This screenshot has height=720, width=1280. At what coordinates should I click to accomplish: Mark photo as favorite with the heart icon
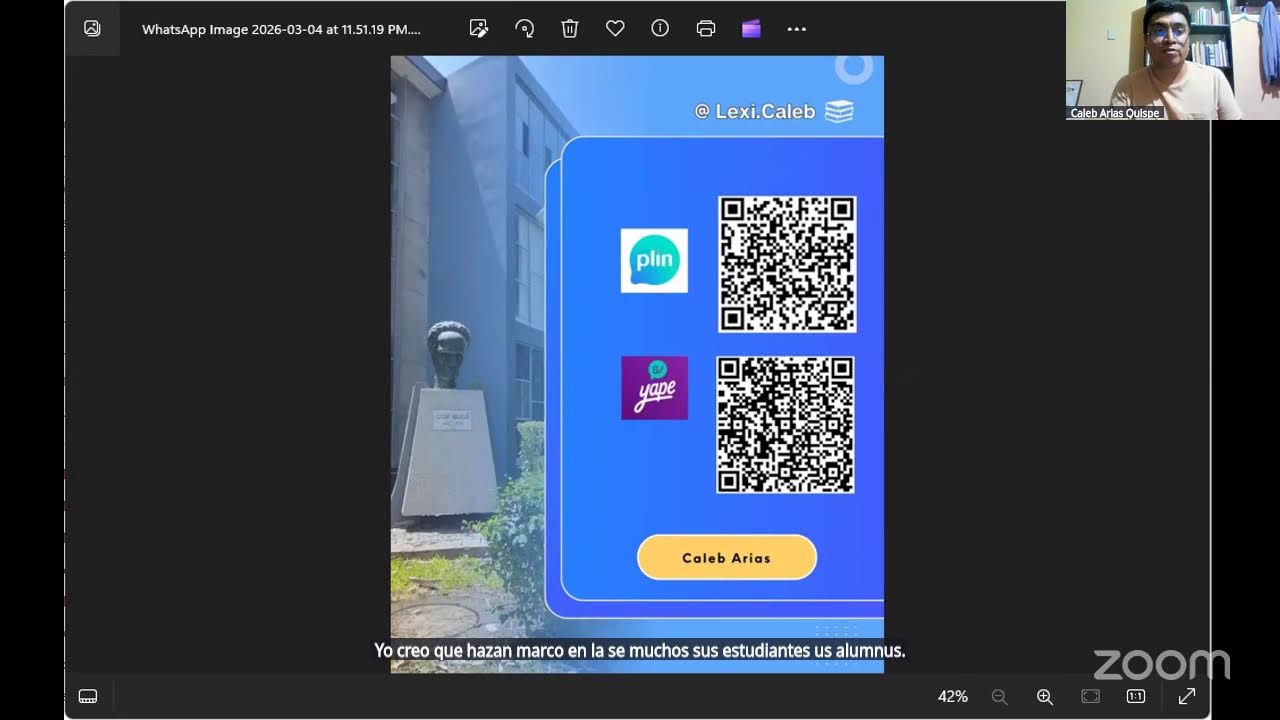click(615, 29)
